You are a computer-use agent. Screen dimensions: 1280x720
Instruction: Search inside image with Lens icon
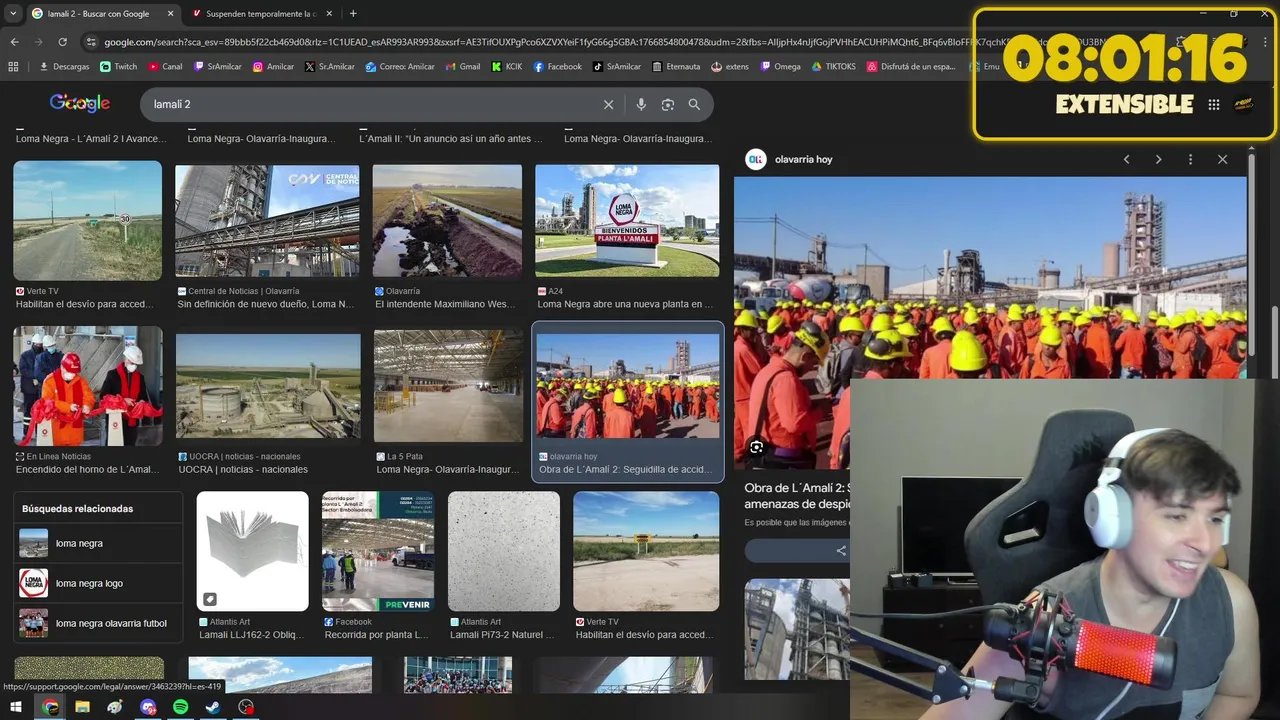[x=757, y=447]
